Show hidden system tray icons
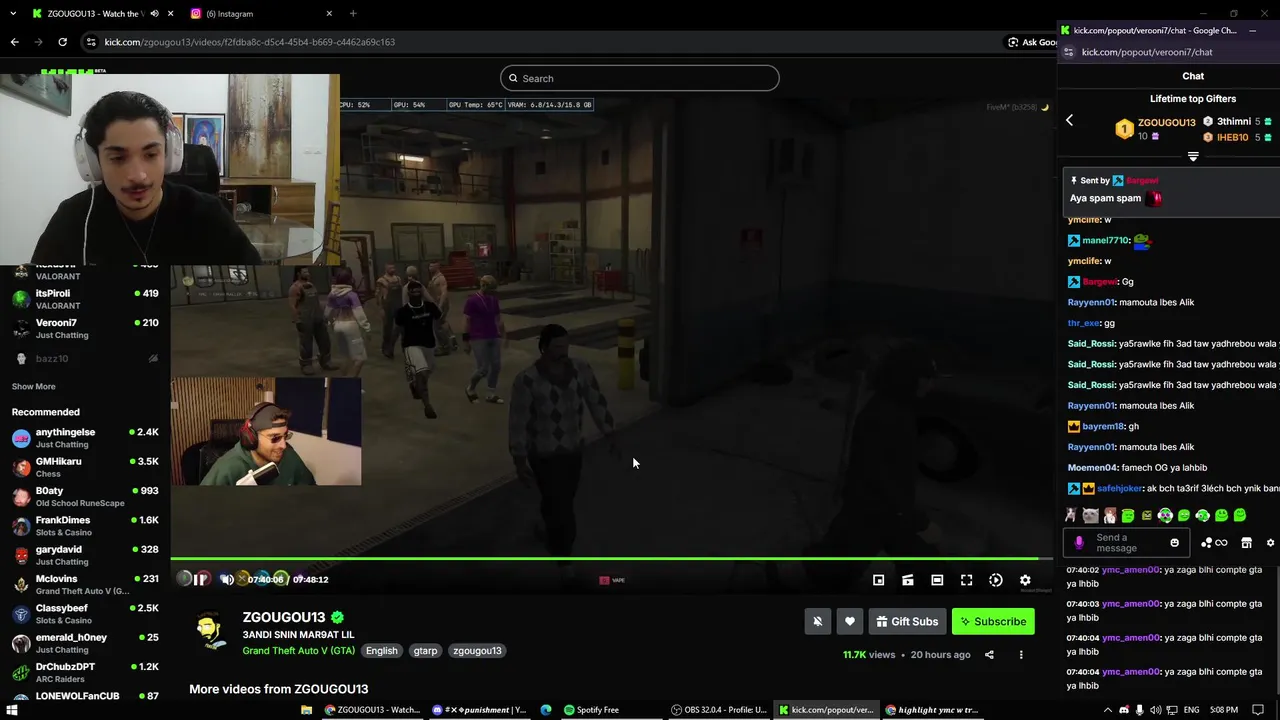 [1107, 710]
